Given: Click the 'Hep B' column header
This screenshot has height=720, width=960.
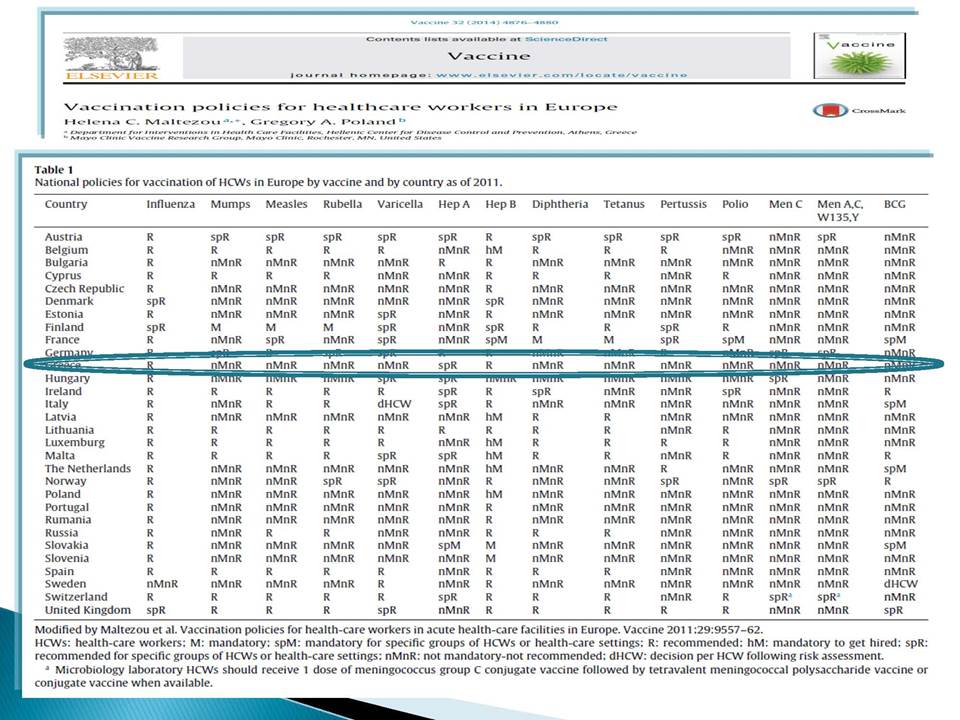Looking at the screenshot, I should click(501, 204).
